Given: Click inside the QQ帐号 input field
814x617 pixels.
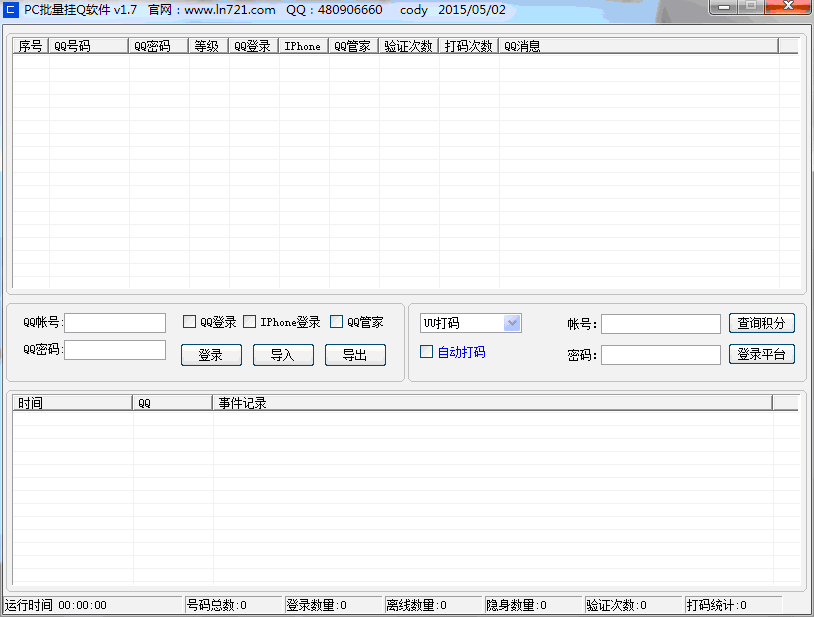Looking at the screenshot, I should (115, 322).
